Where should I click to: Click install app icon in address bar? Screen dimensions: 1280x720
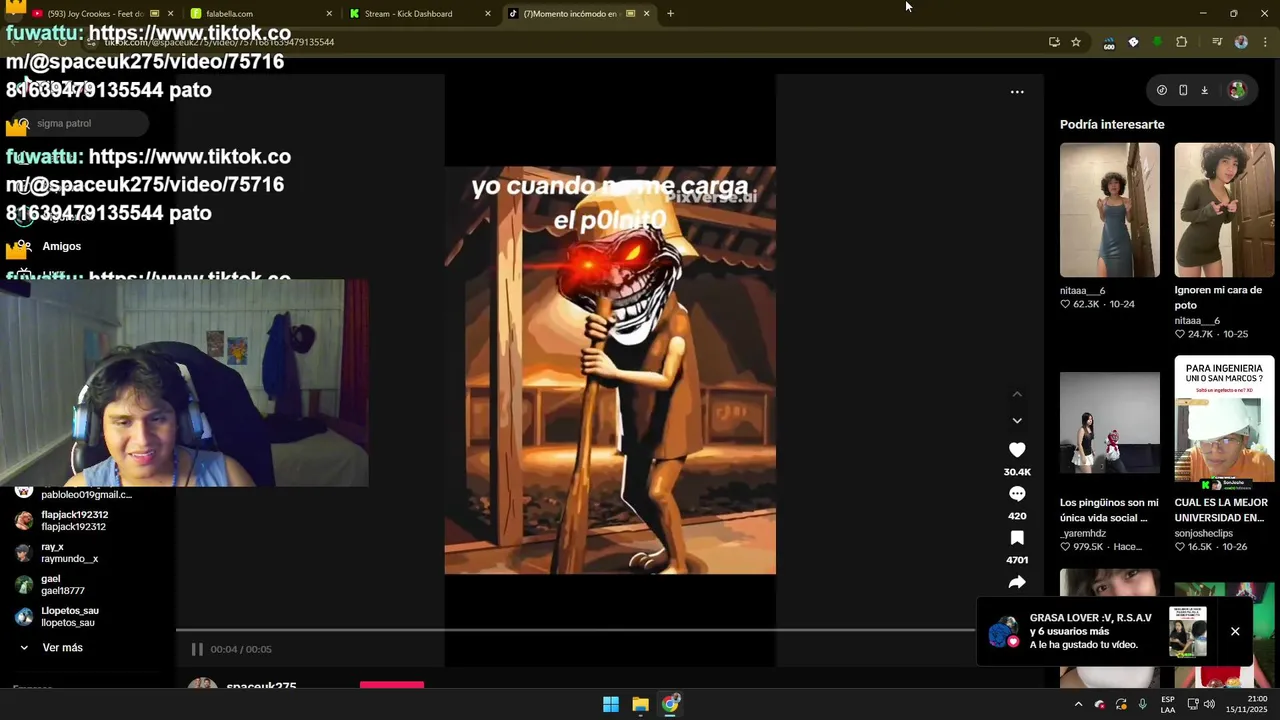point(1054,42)
